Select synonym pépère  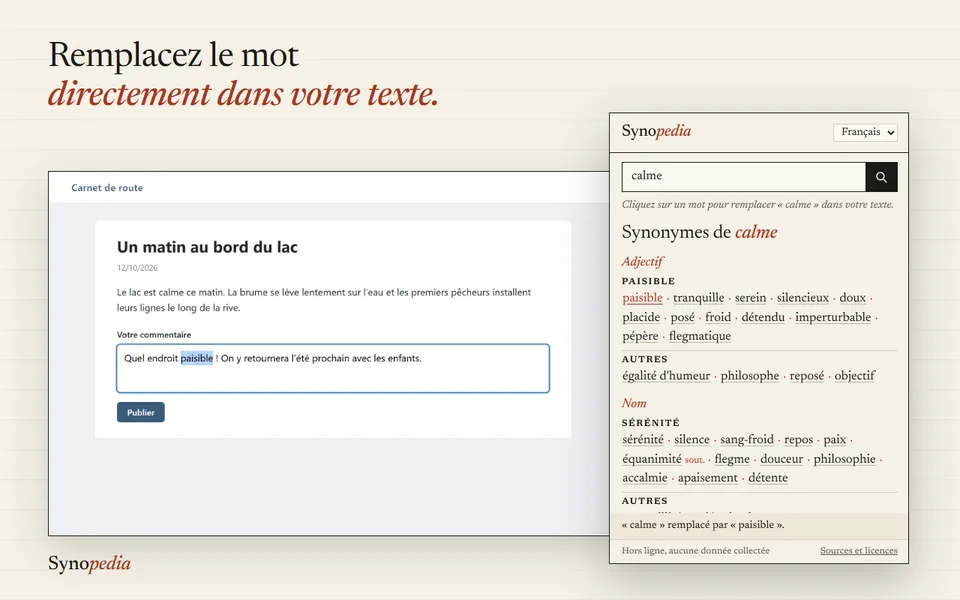(x=640, y=336)
